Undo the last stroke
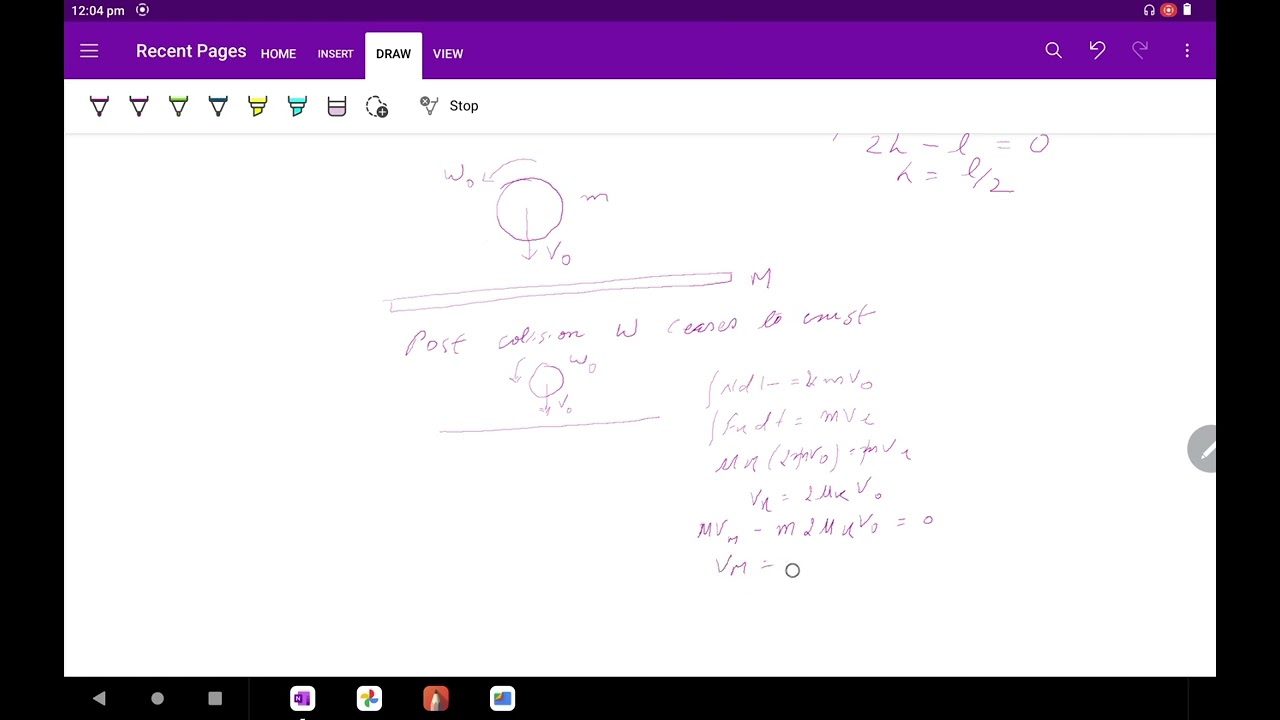Screen dimensions: 1280x720 point(1097,50)
